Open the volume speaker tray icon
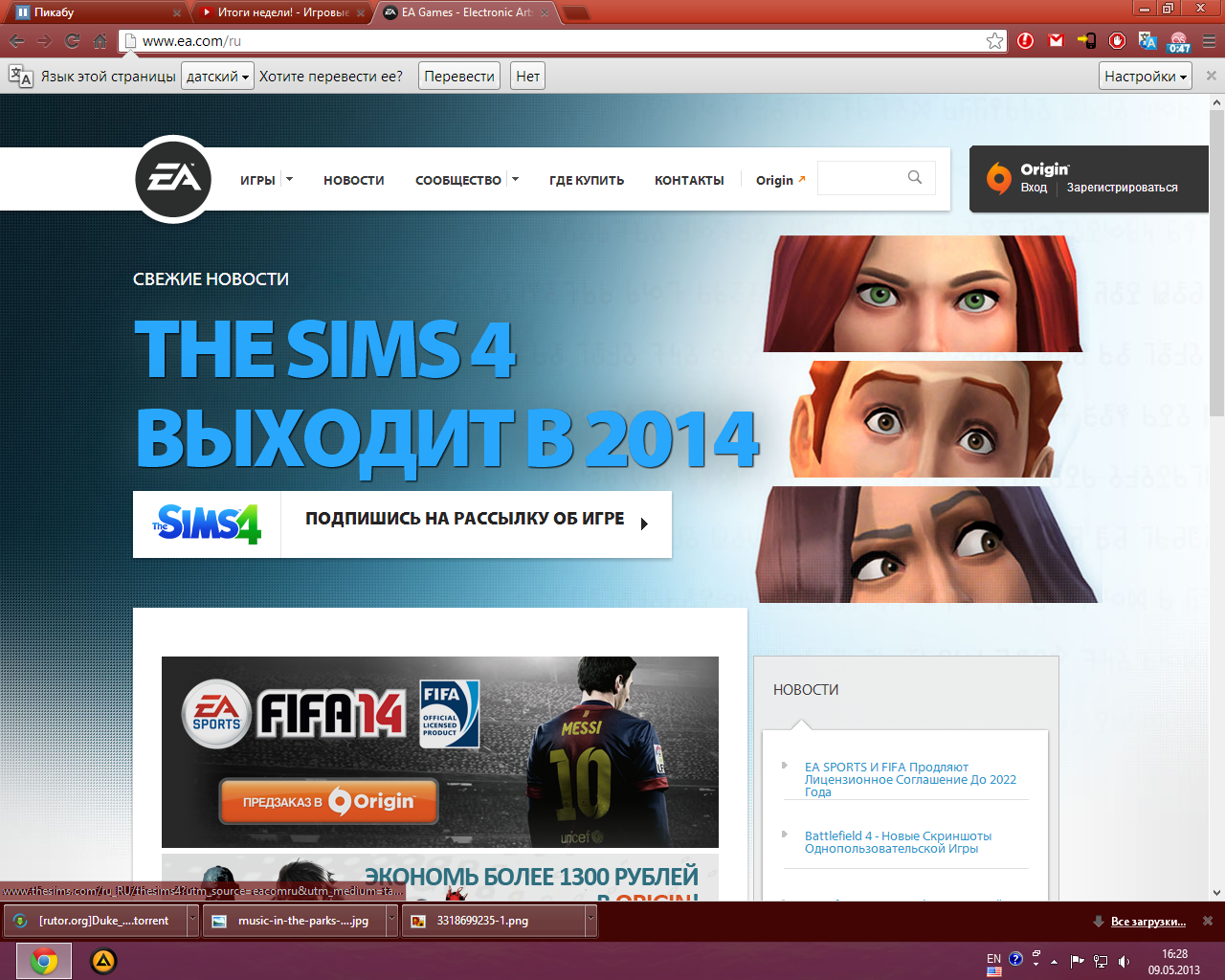 [x=1125, y=961]
